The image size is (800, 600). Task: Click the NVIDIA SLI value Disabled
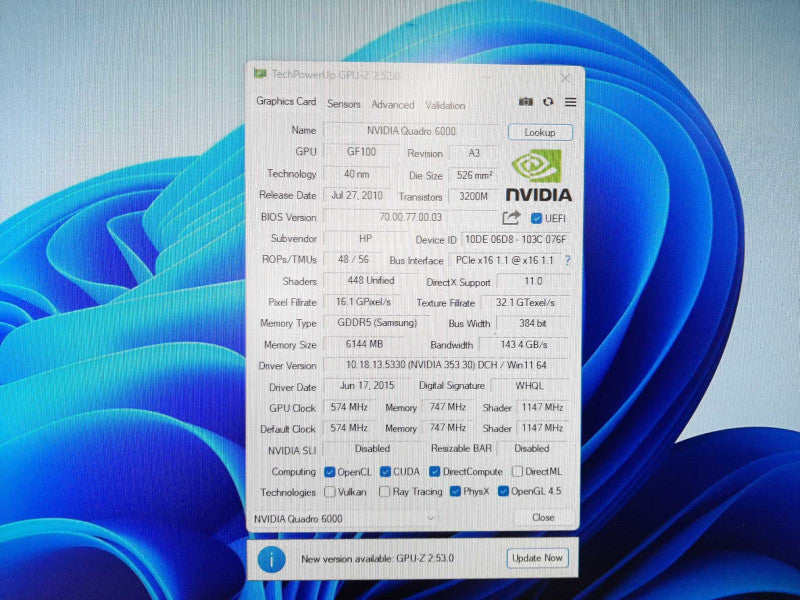coord(372,449)
